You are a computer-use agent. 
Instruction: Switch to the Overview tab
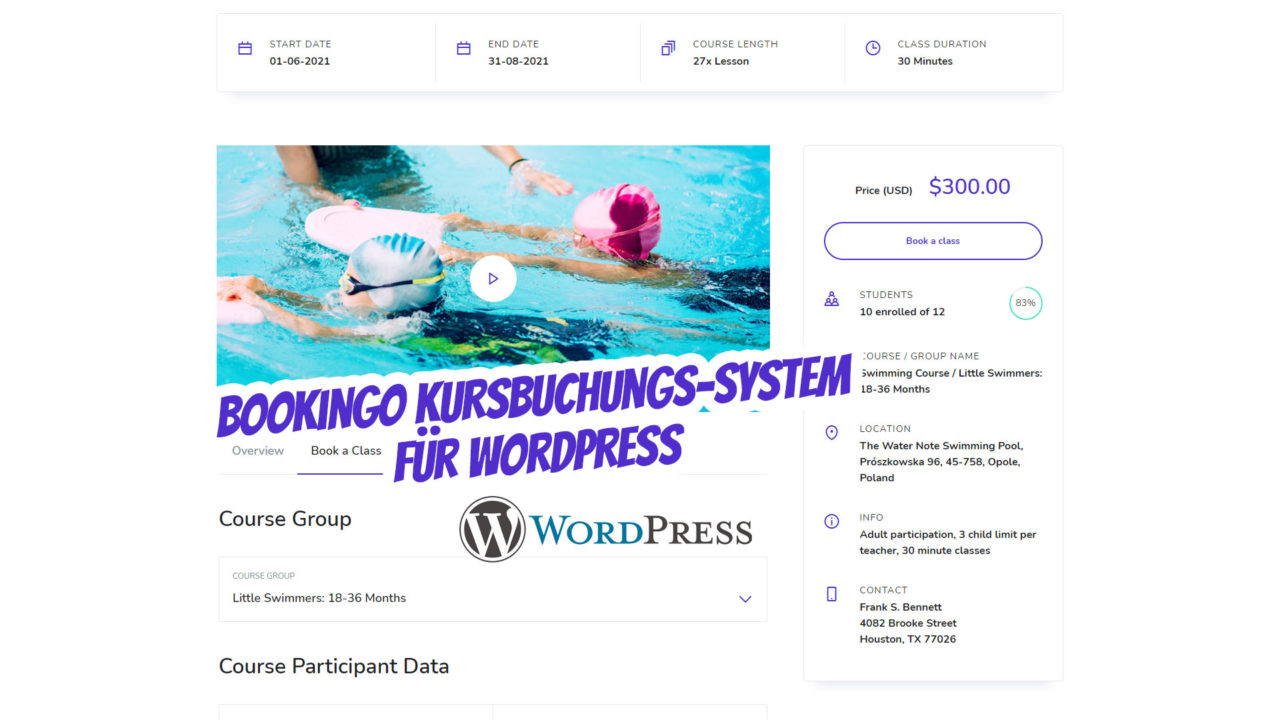coord(258,451)
